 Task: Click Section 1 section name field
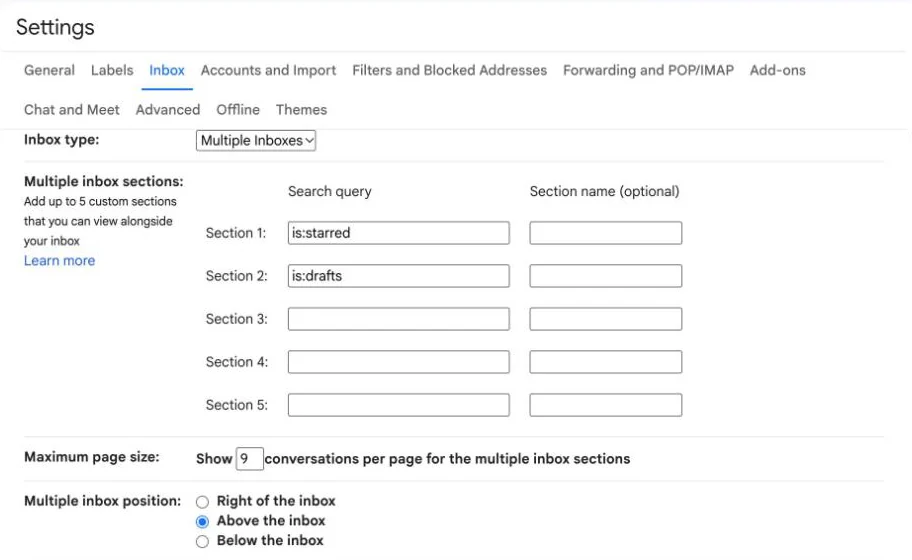pyautogui.click(x=605, y=233)
